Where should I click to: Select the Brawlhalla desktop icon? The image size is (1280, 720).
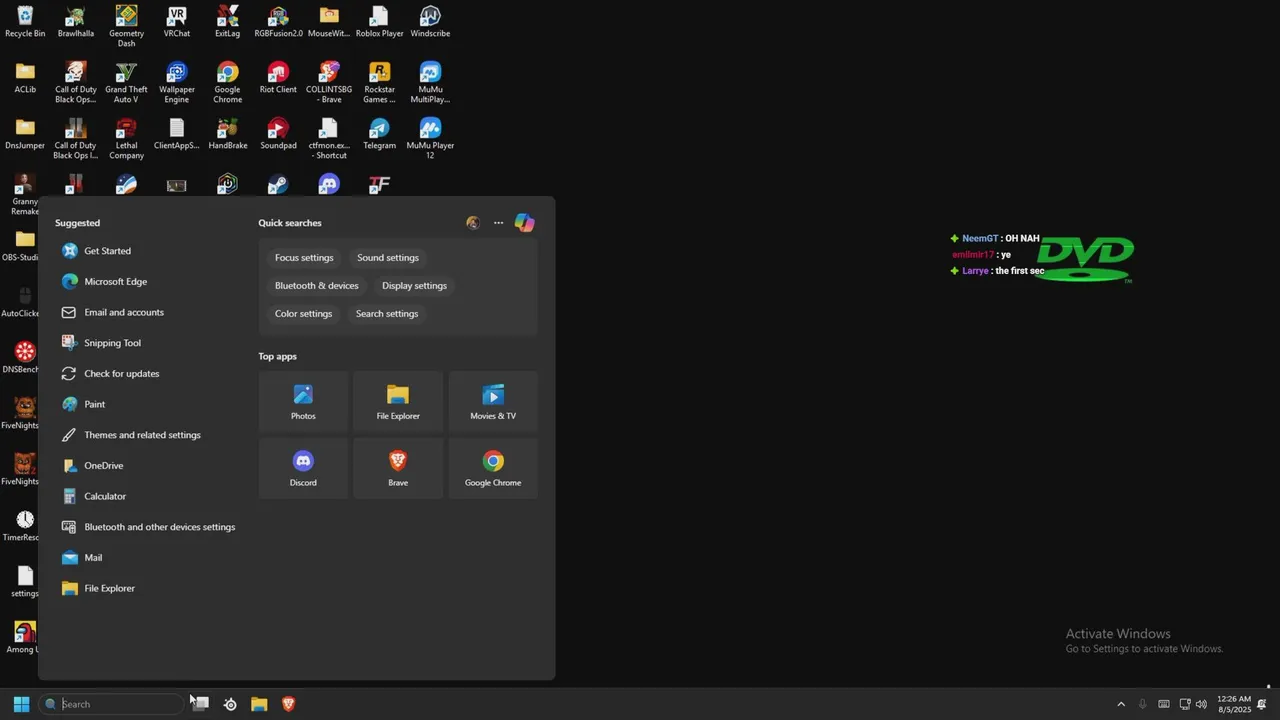[x=75, y=22]
